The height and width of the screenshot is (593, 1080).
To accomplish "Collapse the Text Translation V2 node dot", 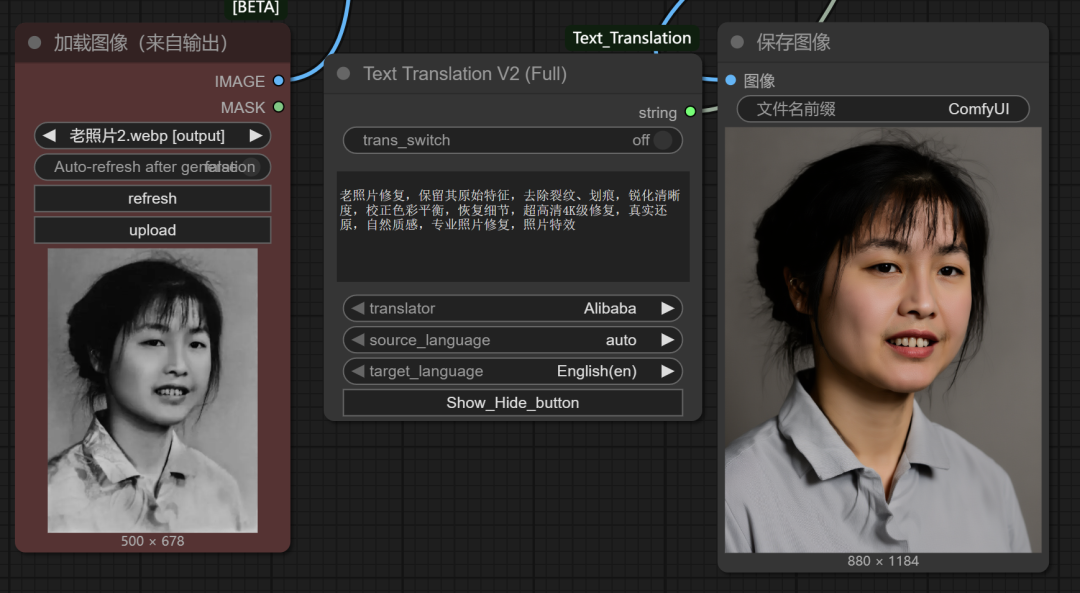I will 343,73.
